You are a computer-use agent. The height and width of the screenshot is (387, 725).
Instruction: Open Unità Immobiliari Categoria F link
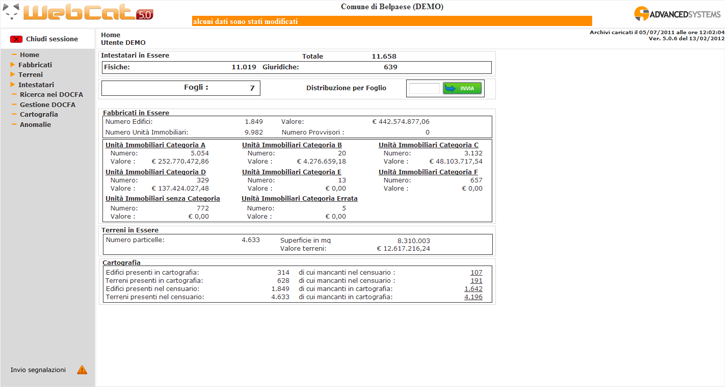[428, 172]
